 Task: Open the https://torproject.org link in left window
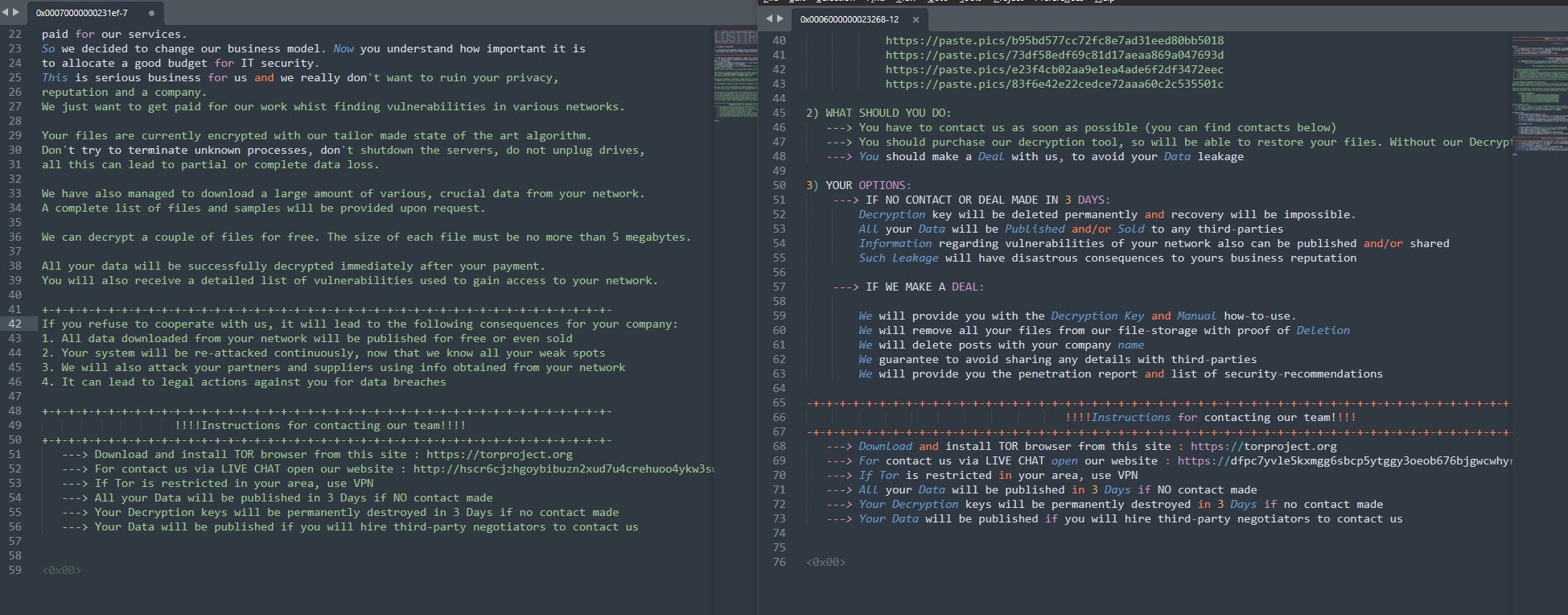pyautogui.click(x=500, y=455)
